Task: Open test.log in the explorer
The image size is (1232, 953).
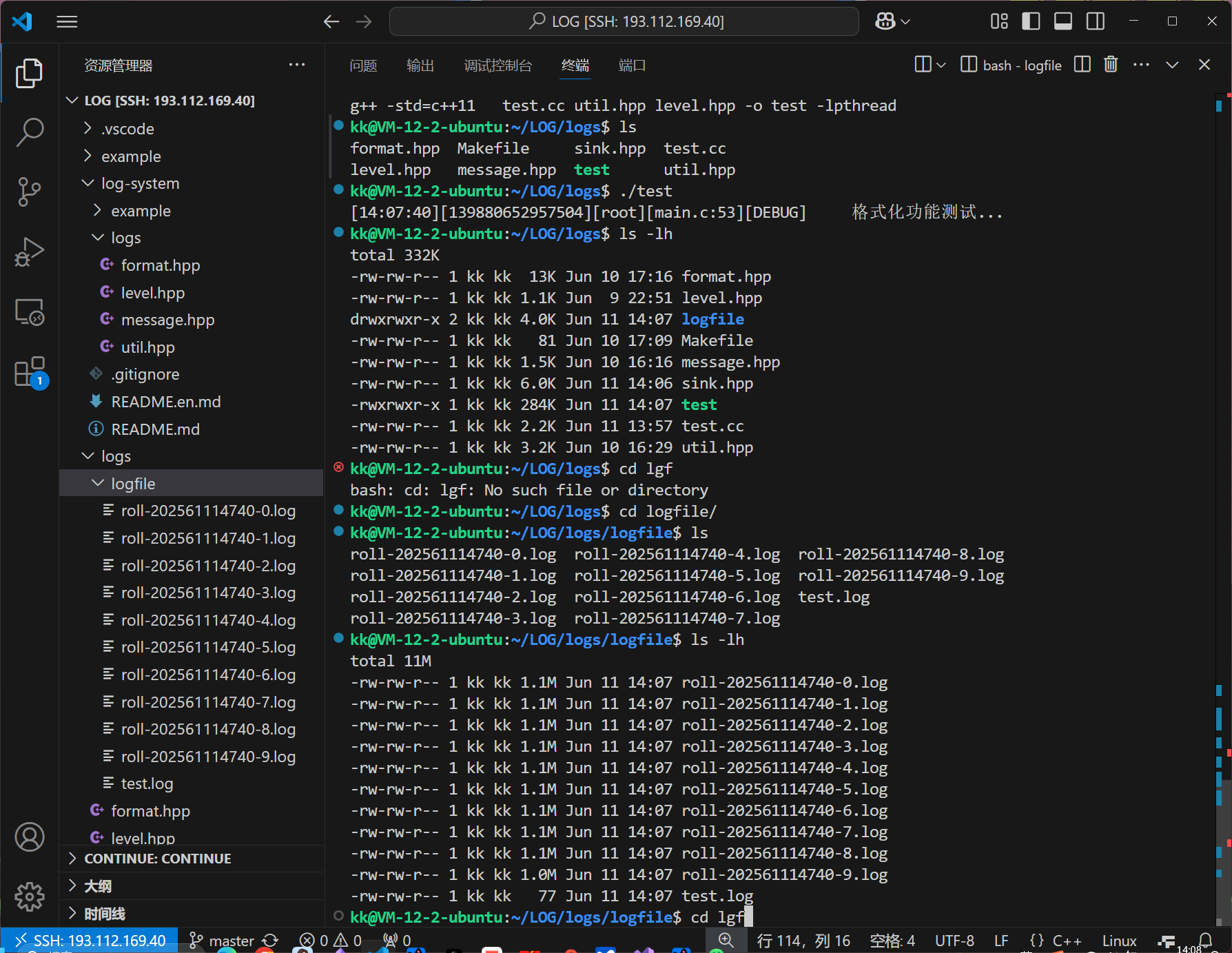Action: click(x=192, y=783)
